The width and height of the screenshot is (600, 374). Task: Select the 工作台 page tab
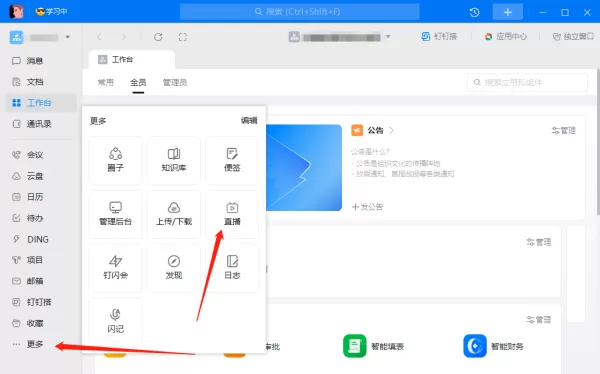point(132,60)
